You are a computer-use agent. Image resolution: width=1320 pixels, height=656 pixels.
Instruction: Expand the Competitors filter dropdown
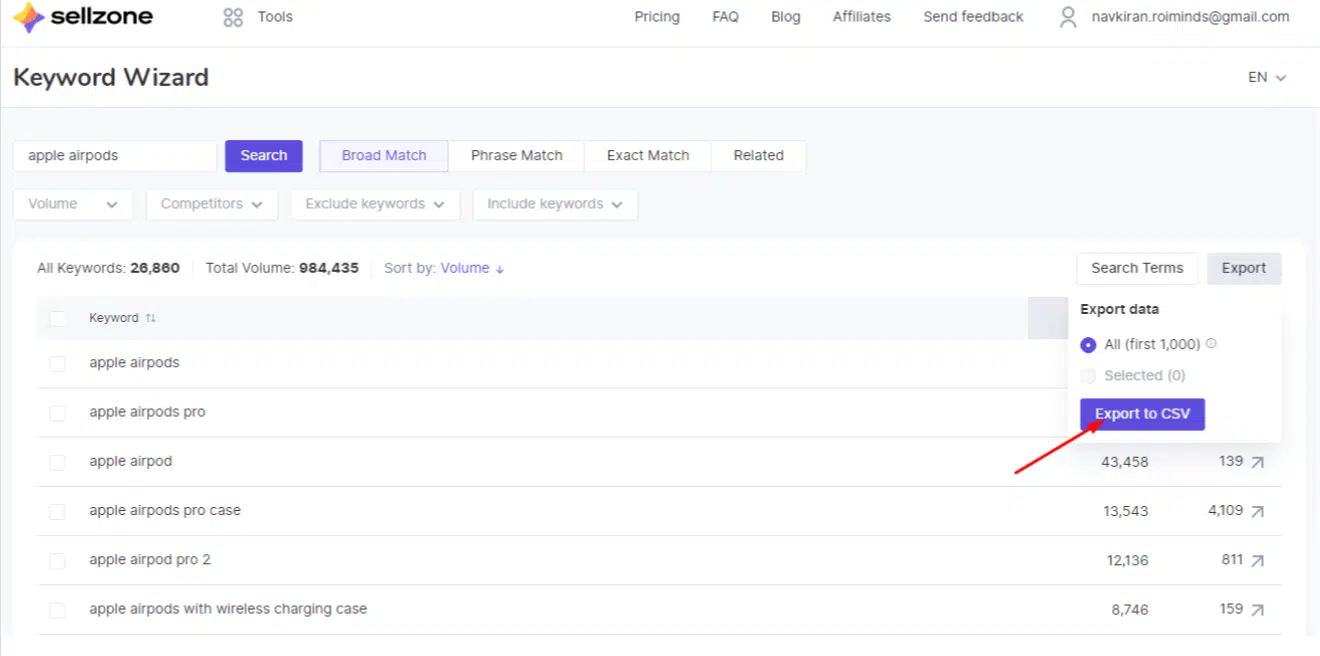(212, 204)
